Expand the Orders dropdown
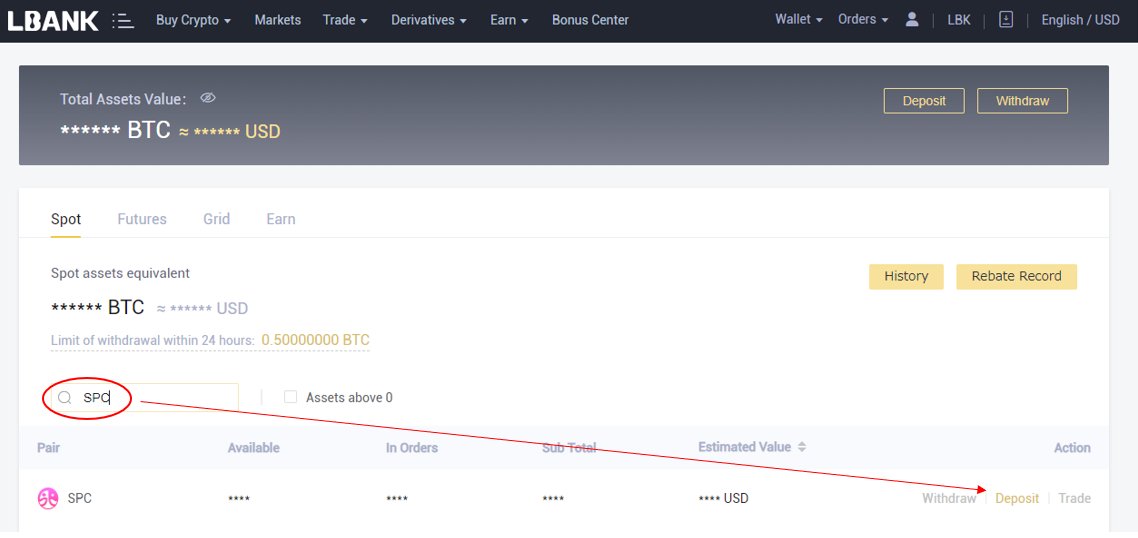Viewport: 1138px width, 538px height. pyautogui.click(x=863, y=20)
